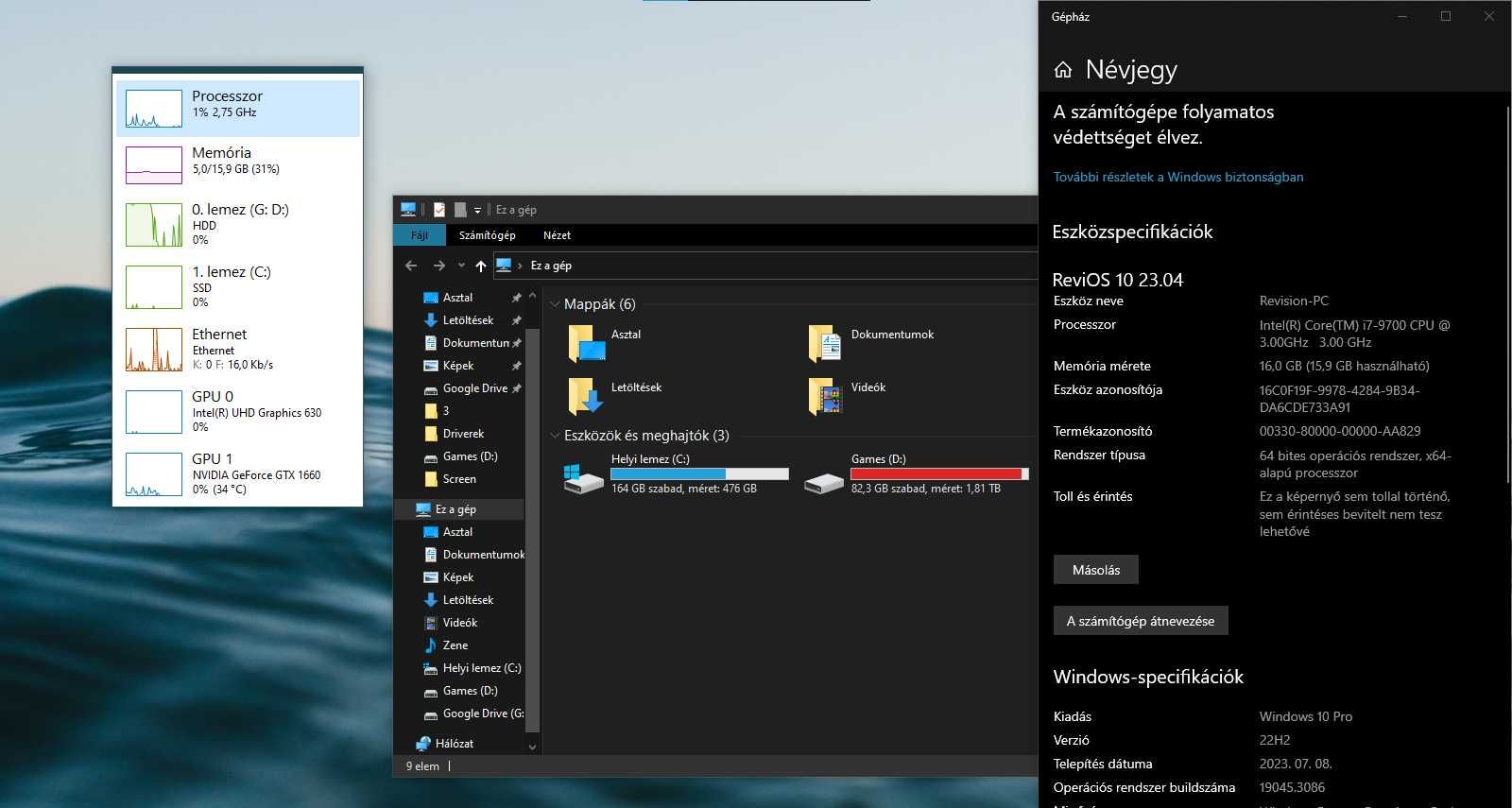The height and width of the screenshot is (808, 1512).
Task: Select the Dokumentumok folder icon in Mappák
Action: click(x=825, y=343)
